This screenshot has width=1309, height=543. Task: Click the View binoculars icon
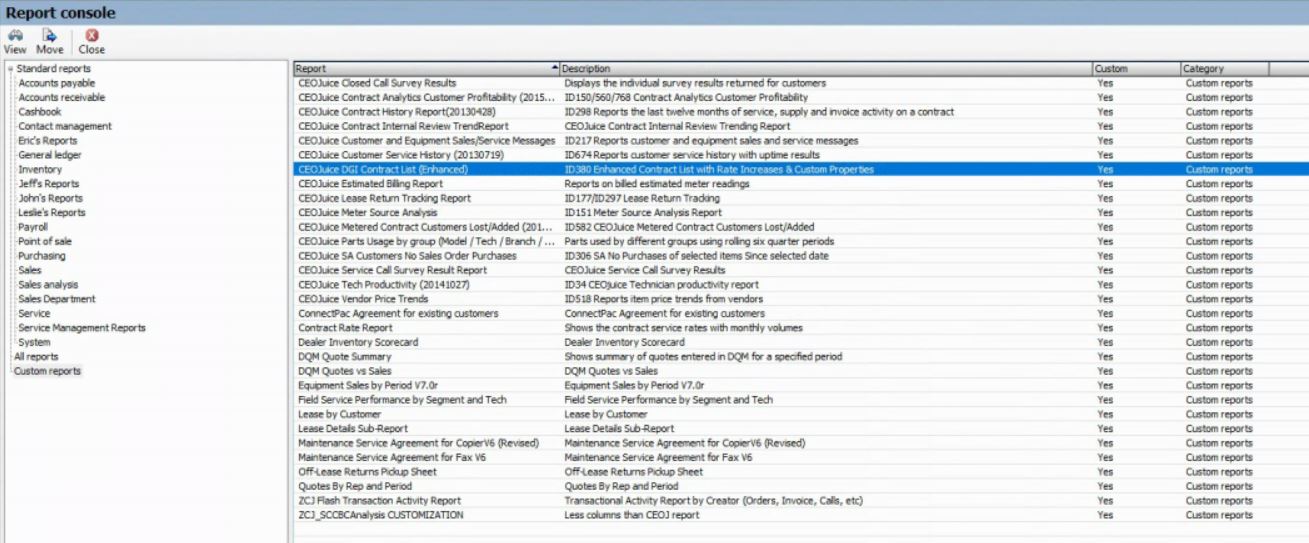15,34
